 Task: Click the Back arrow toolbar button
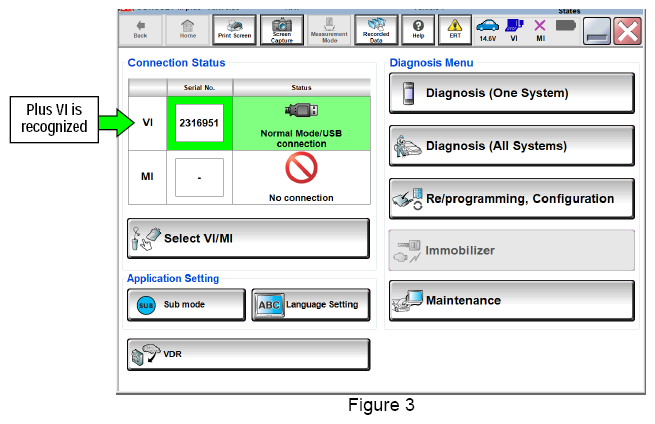(x=140, y=30)
